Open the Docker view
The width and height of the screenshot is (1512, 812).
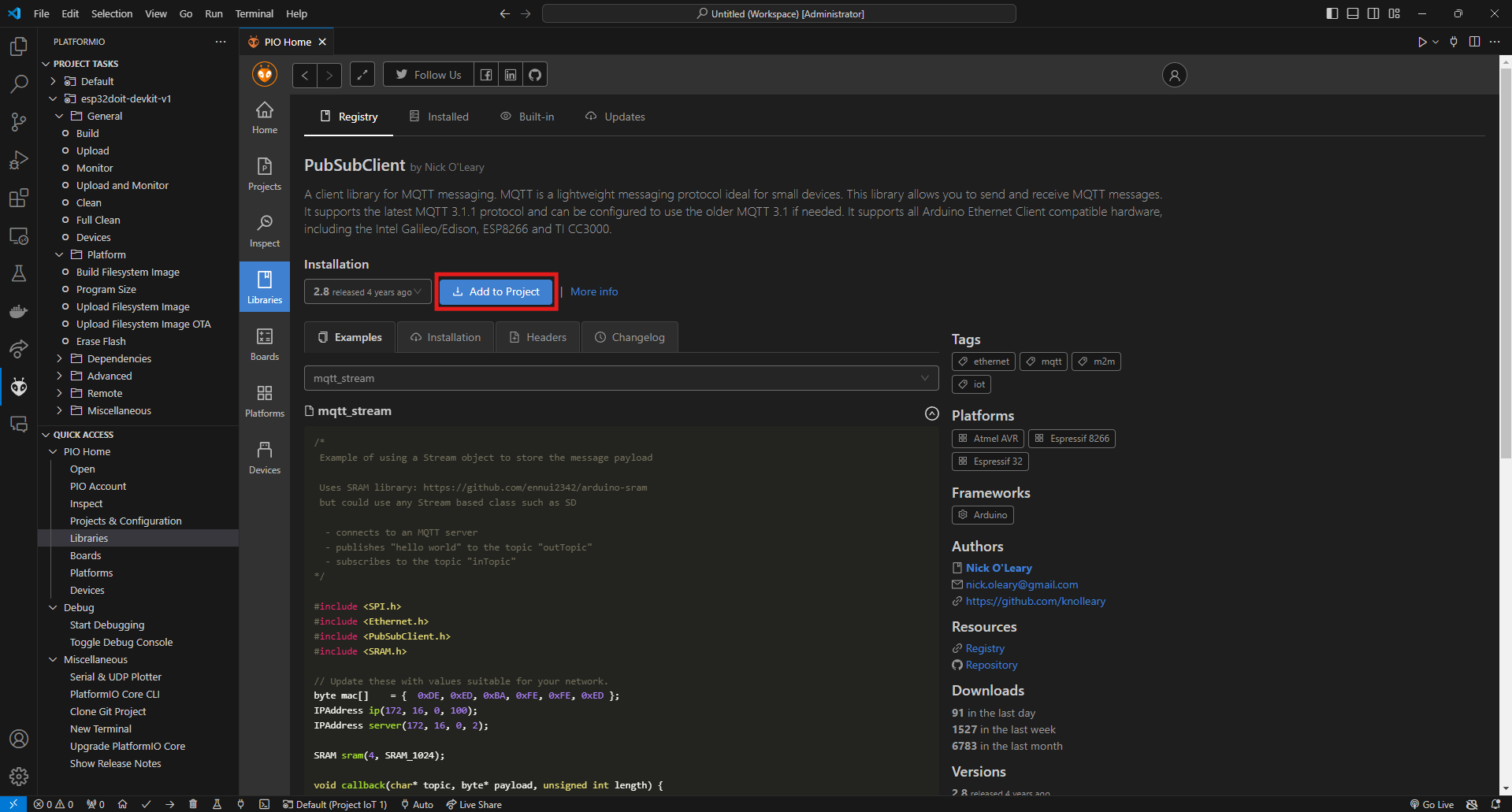(x=19, y=311)
